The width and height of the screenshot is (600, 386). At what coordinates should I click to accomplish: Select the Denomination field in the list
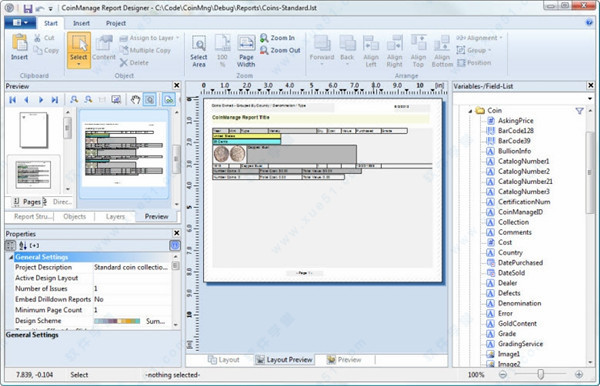(519, 303)
